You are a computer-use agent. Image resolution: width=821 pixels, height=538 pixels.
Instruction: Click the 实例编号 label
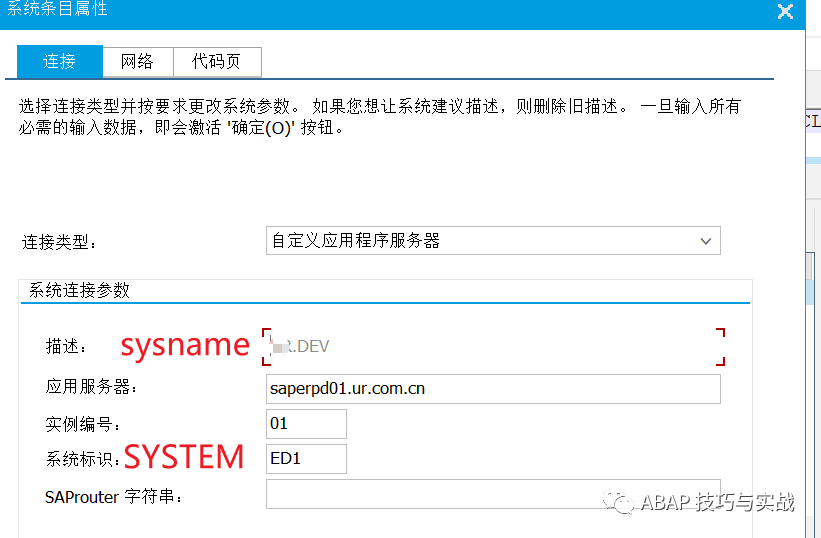[x=83, y=424]
